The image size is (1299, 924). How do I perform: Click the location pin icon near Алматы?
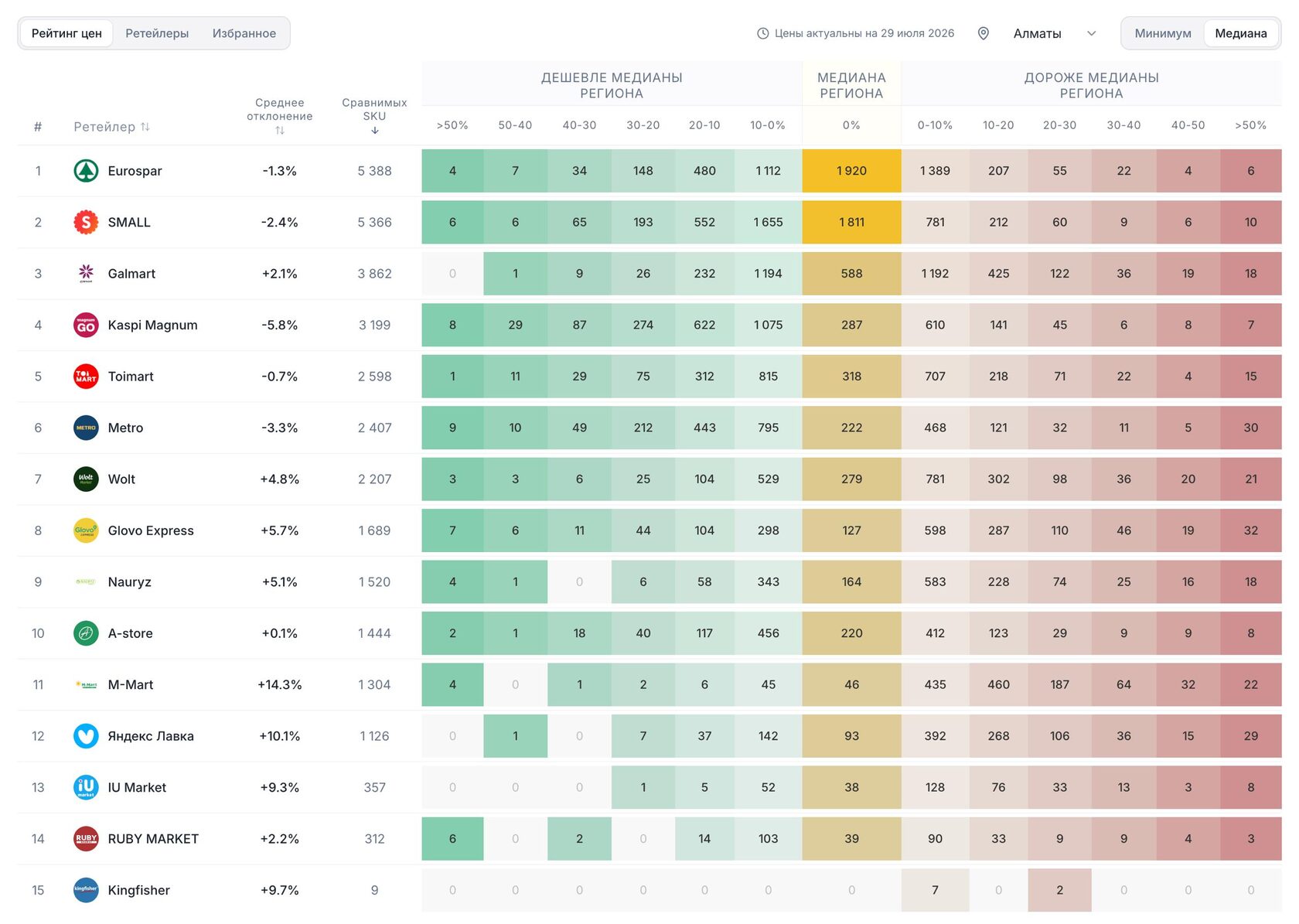(984, 33)
